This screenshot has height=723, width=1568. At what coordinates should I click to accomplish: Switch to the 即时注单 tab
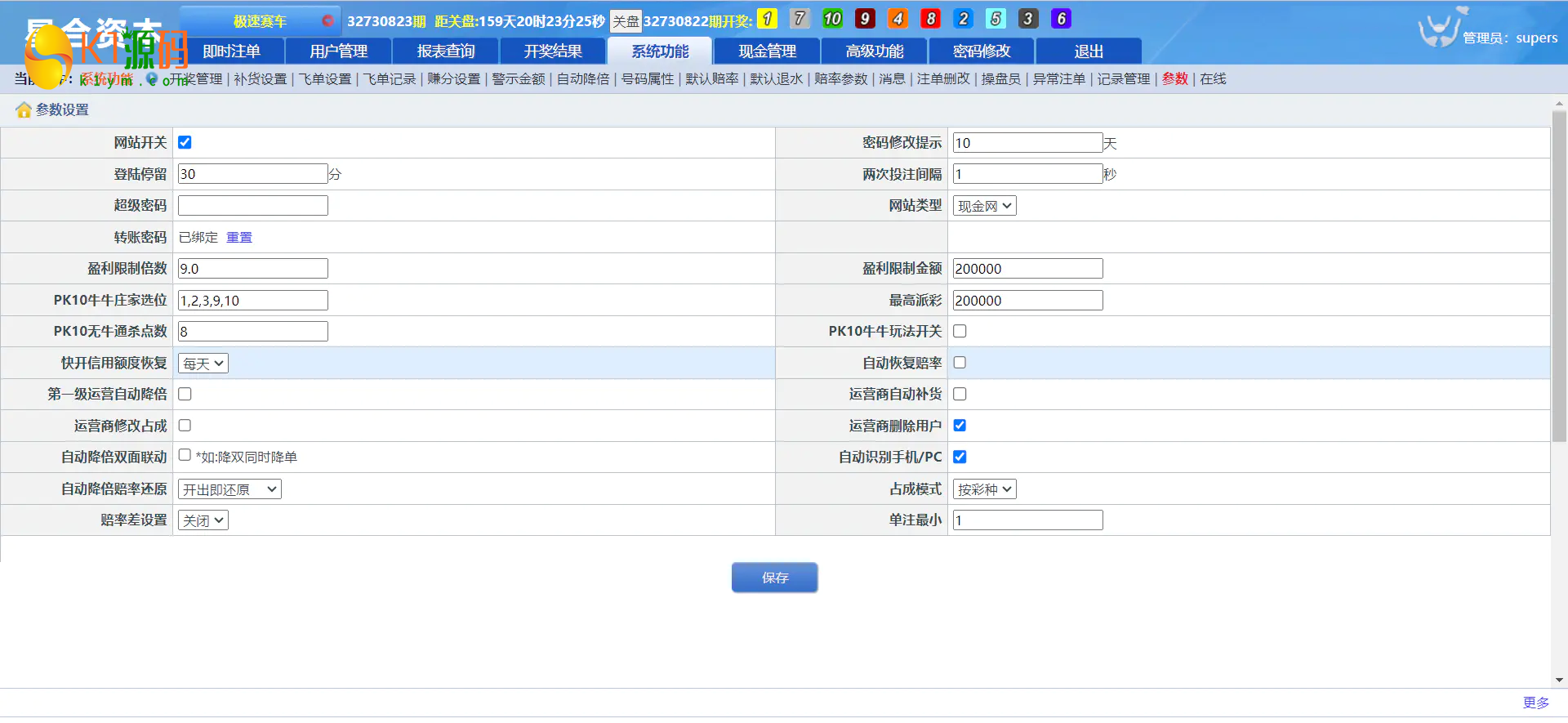tap(232, 51)
